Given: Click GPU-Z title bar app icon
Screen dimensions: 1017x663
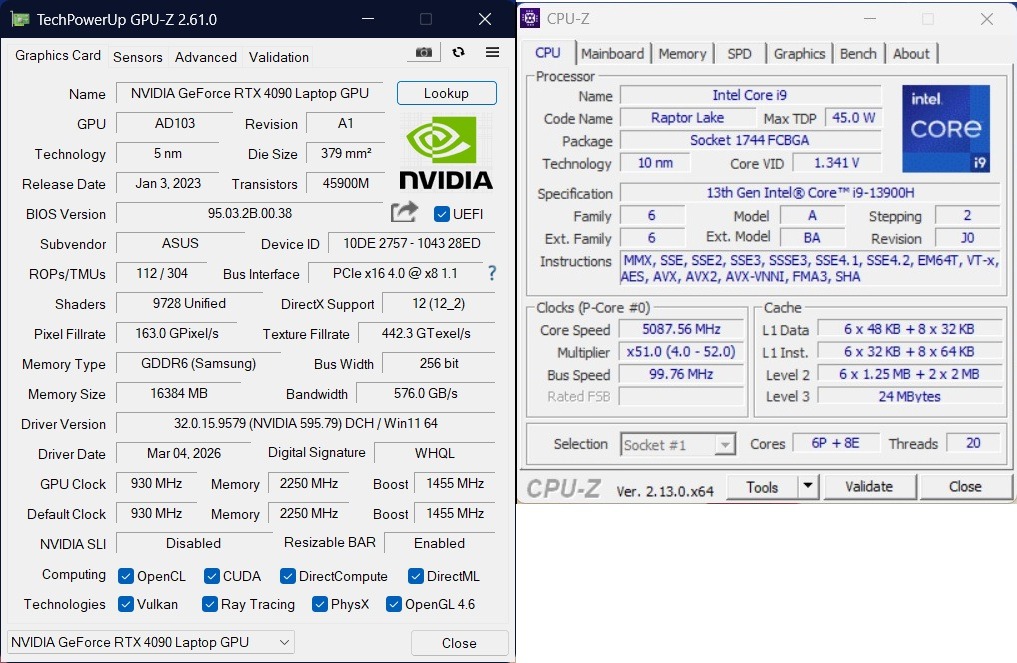Looking at the screenshot, I should click(20, 19).
